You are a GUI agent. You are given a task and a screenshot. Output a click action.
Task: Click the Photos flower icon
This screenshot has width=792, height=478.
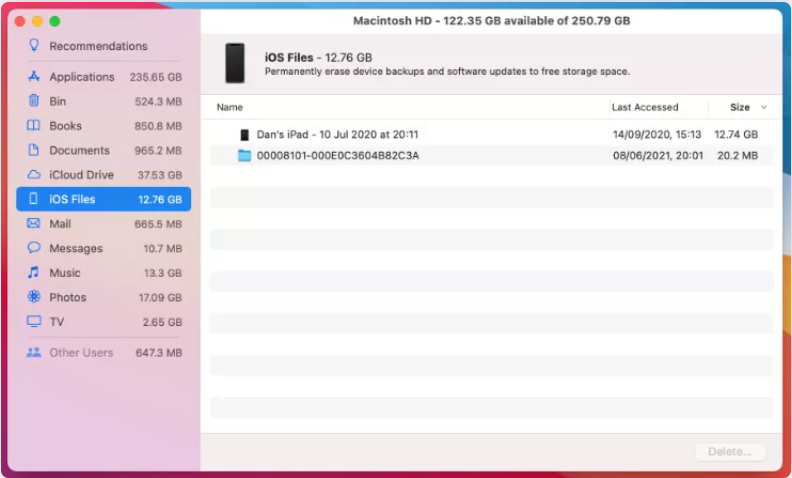[34, 297]
